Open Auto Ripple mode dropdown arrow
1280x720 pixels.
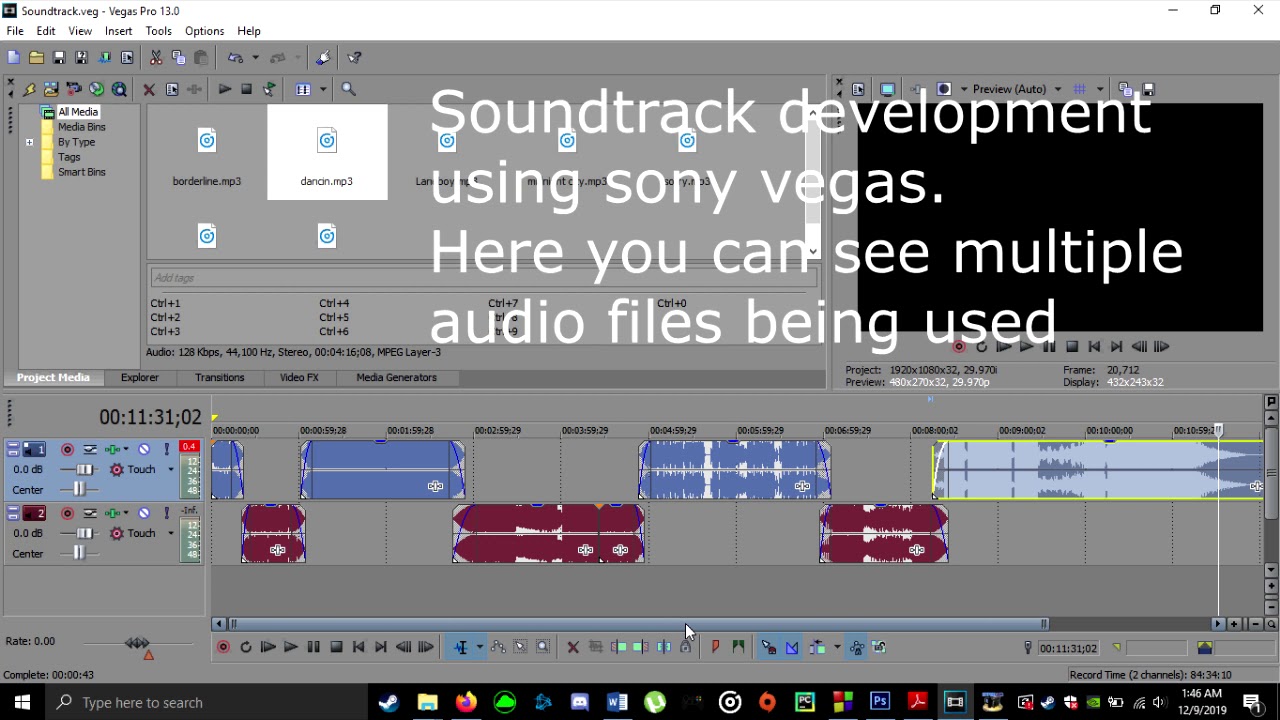836,647
